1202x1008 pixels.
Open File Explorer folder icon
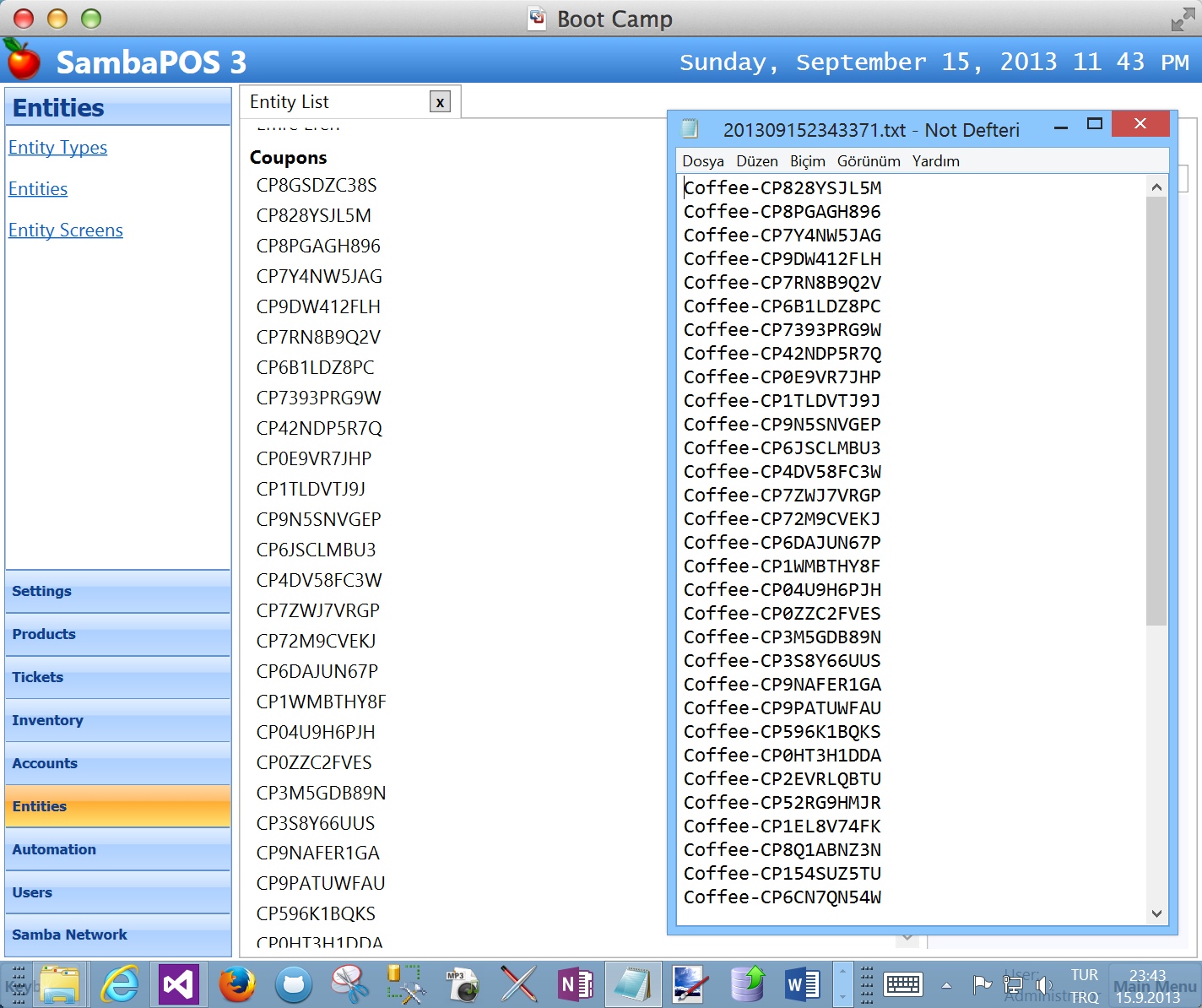[x=59, y=984]
